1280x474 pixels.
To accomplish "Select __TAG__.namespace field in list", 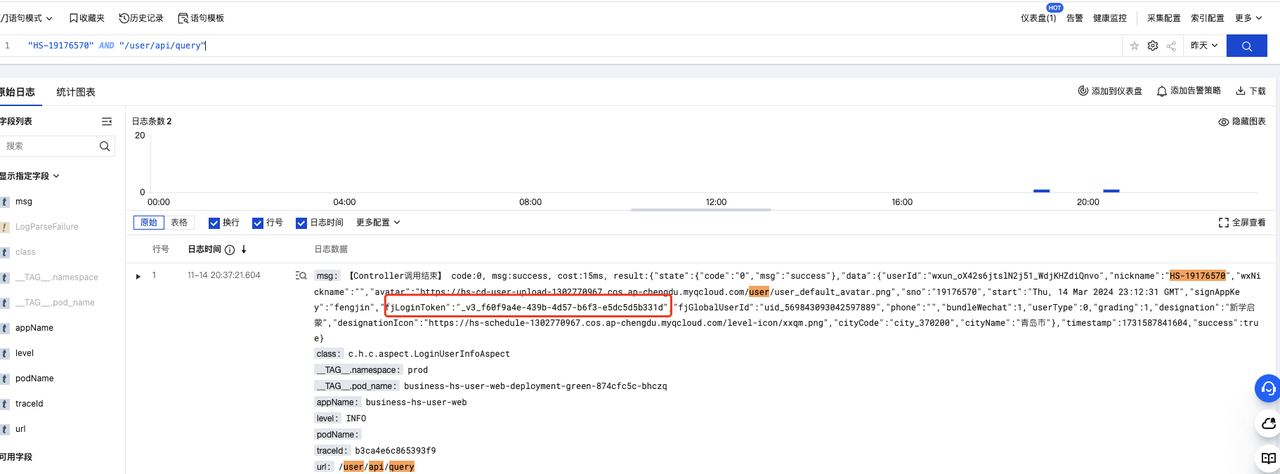I will [x=58, y=277].
